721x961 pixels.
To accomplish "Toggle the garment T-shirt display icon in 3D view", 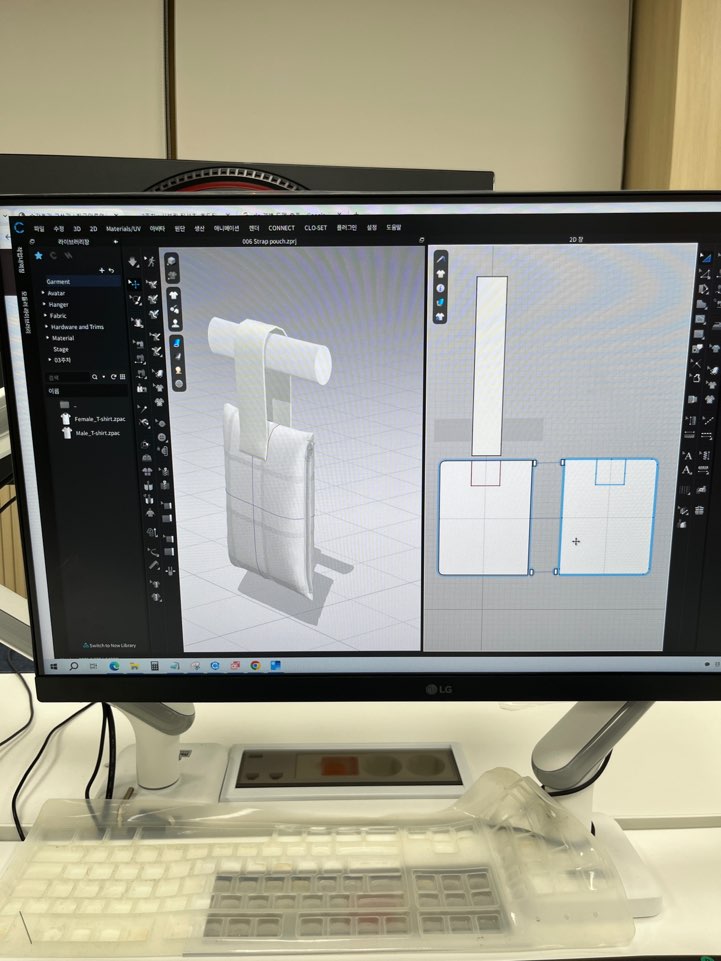I will (174, 293).
